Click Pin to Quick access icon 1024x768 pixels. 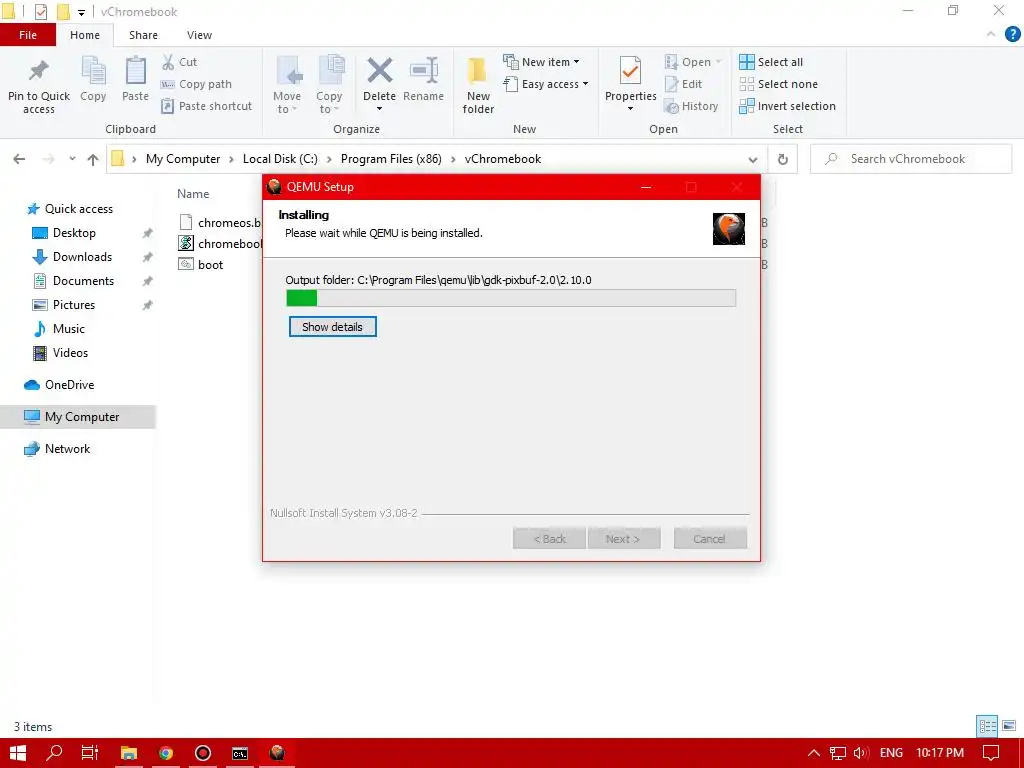point(39,71)
